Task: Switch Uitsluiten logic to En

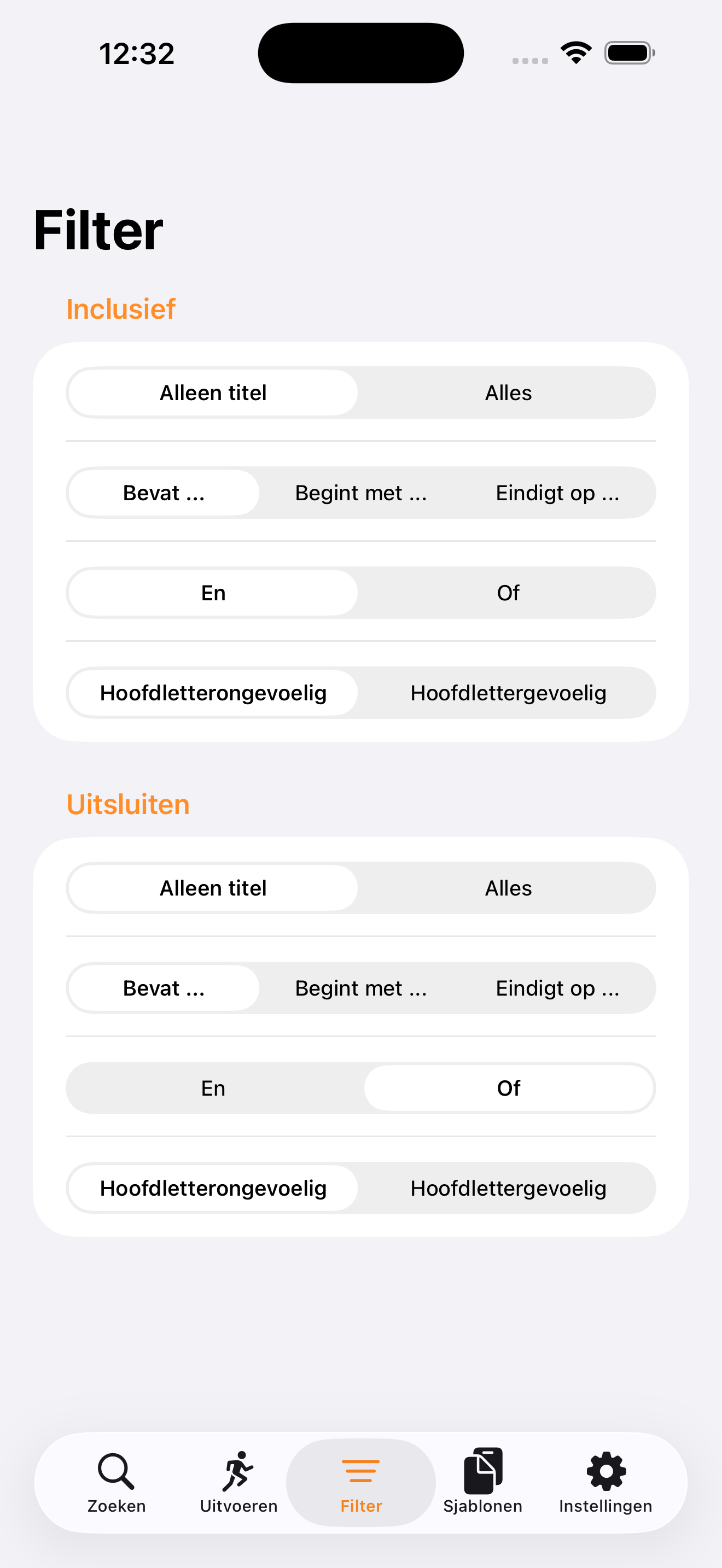Action: coord(213,1088)
